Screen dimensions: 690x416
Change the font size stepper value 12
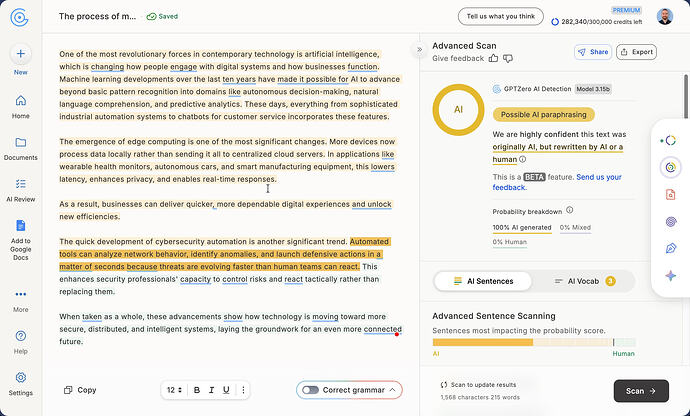[x=175, y=390]
